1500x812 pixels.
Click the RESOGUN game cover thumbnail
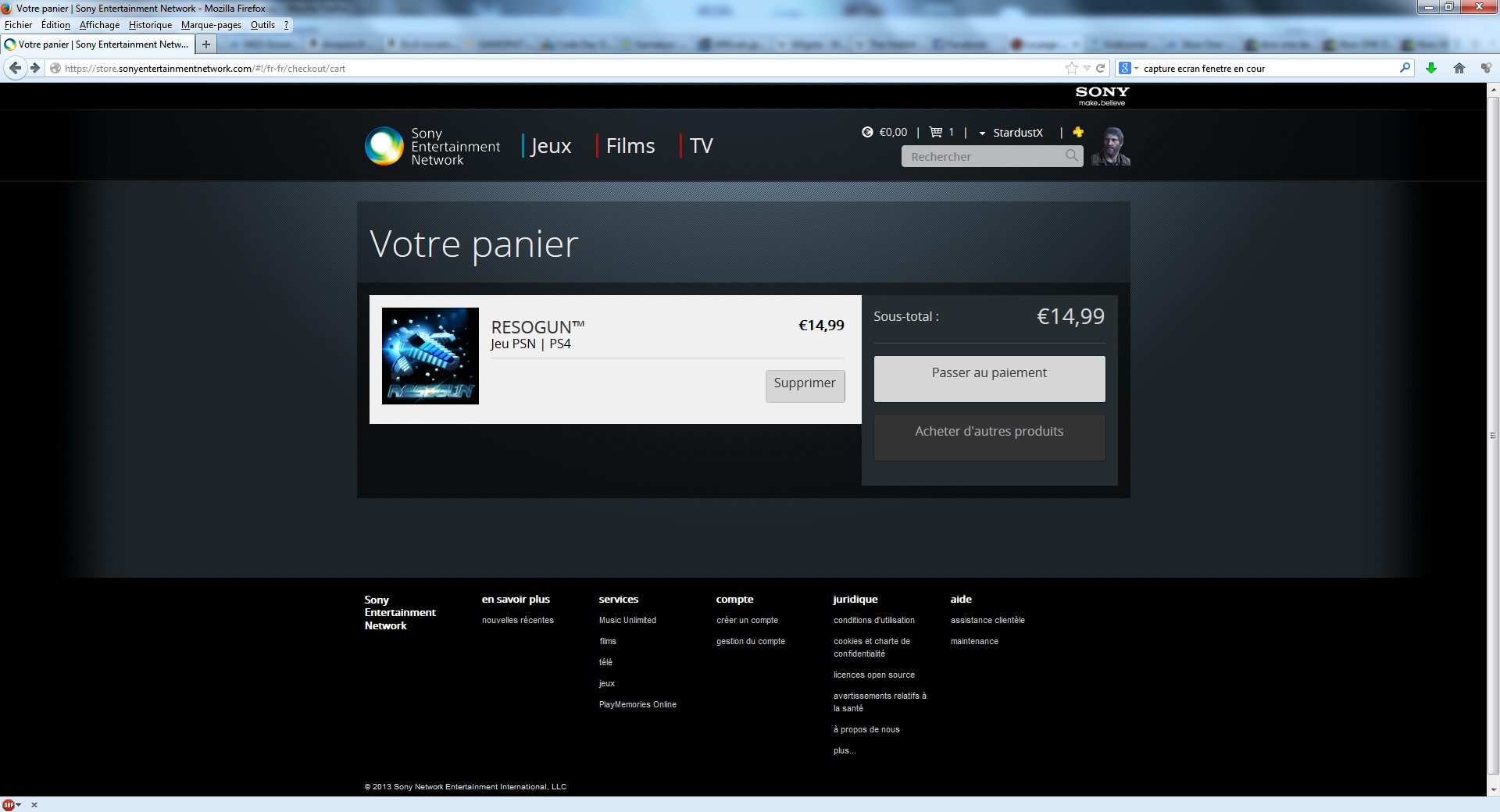[x=430, y=356]
